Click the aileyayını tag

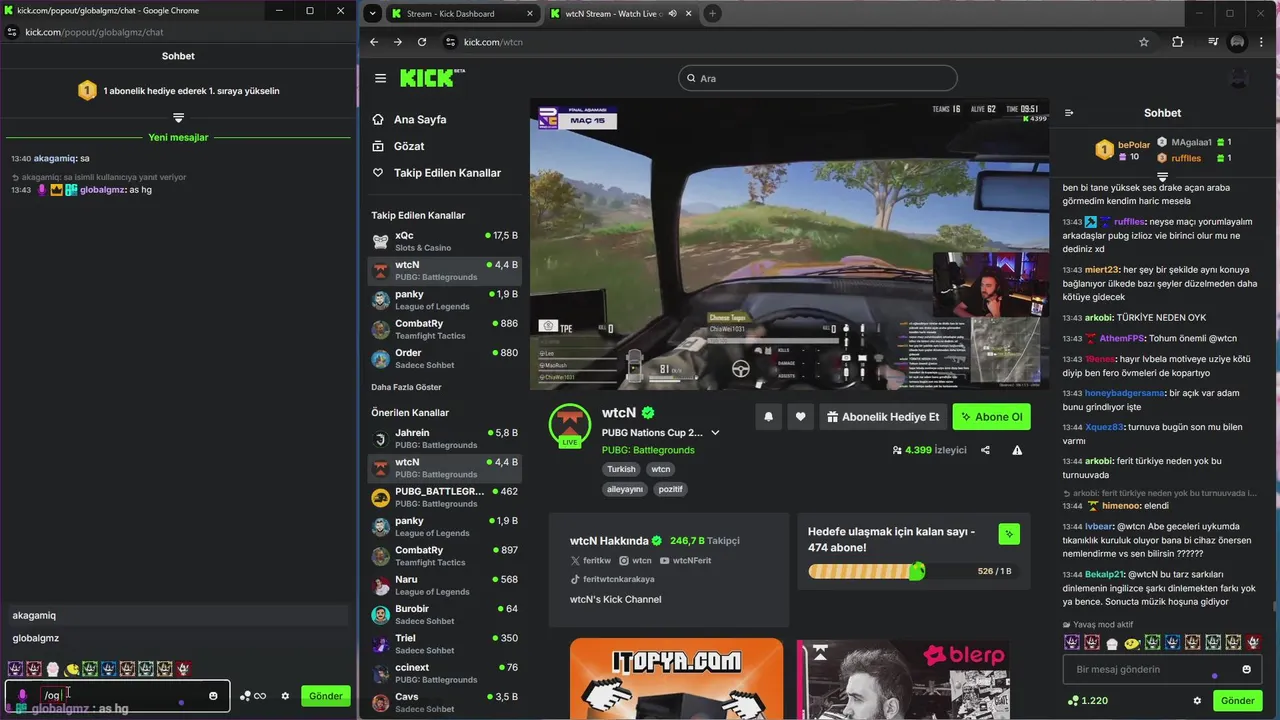click(x=625, y=489)
